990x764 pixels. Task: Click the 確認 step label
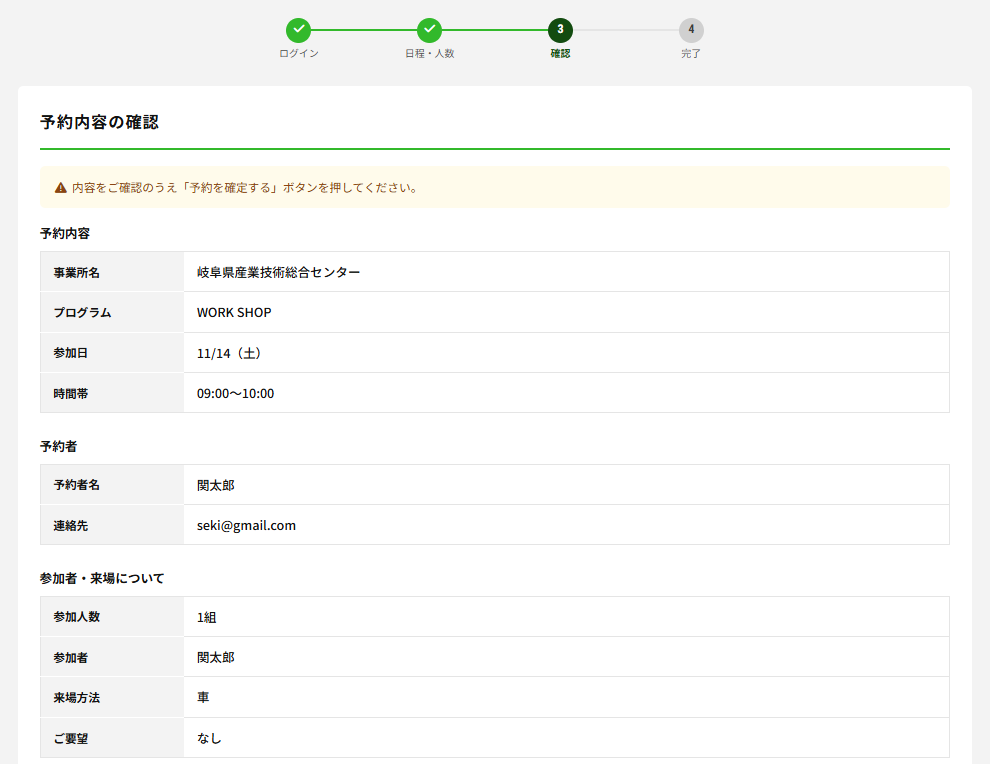pyautogui.click(x=560, y=54)
